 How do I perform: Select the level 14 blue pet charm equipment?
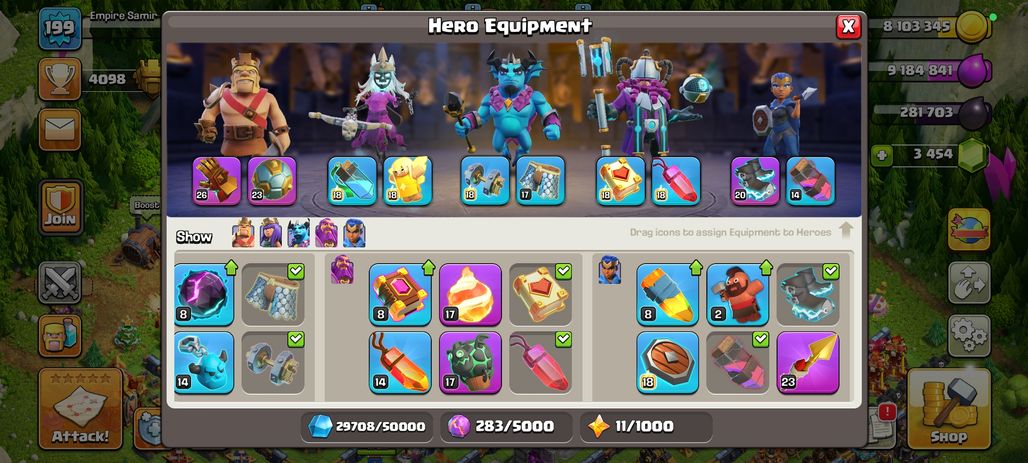click(204, 363)
